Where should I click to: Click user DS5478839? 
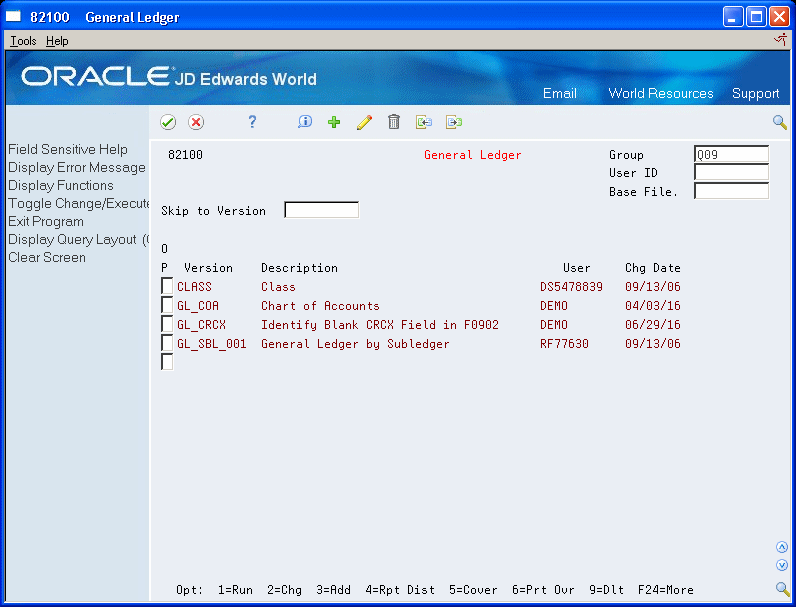(x=571, y=287)
